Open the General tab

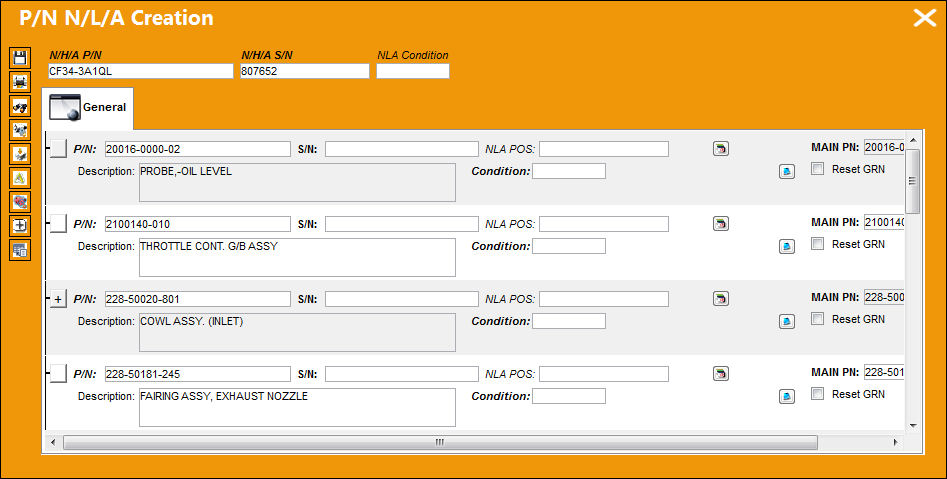[88, 108]
